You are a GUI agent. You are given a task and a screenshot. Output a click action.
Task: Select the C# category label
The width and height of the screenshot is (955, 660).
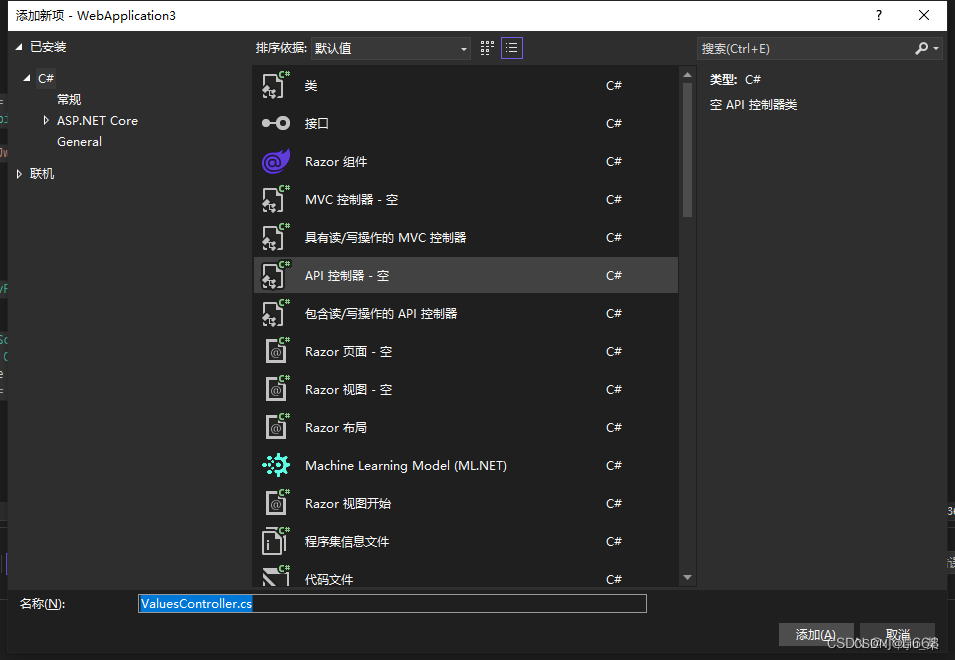[x=46, y=78]
